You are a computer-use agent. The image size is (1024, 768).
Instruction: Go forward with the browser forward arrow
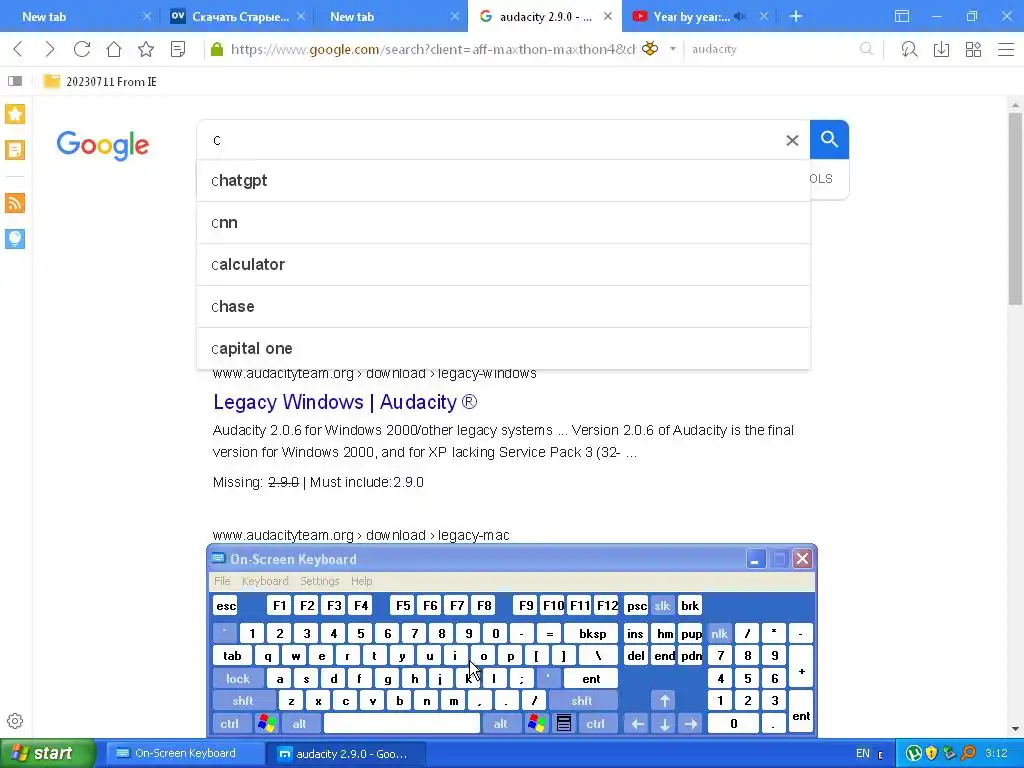coord(50,49)
